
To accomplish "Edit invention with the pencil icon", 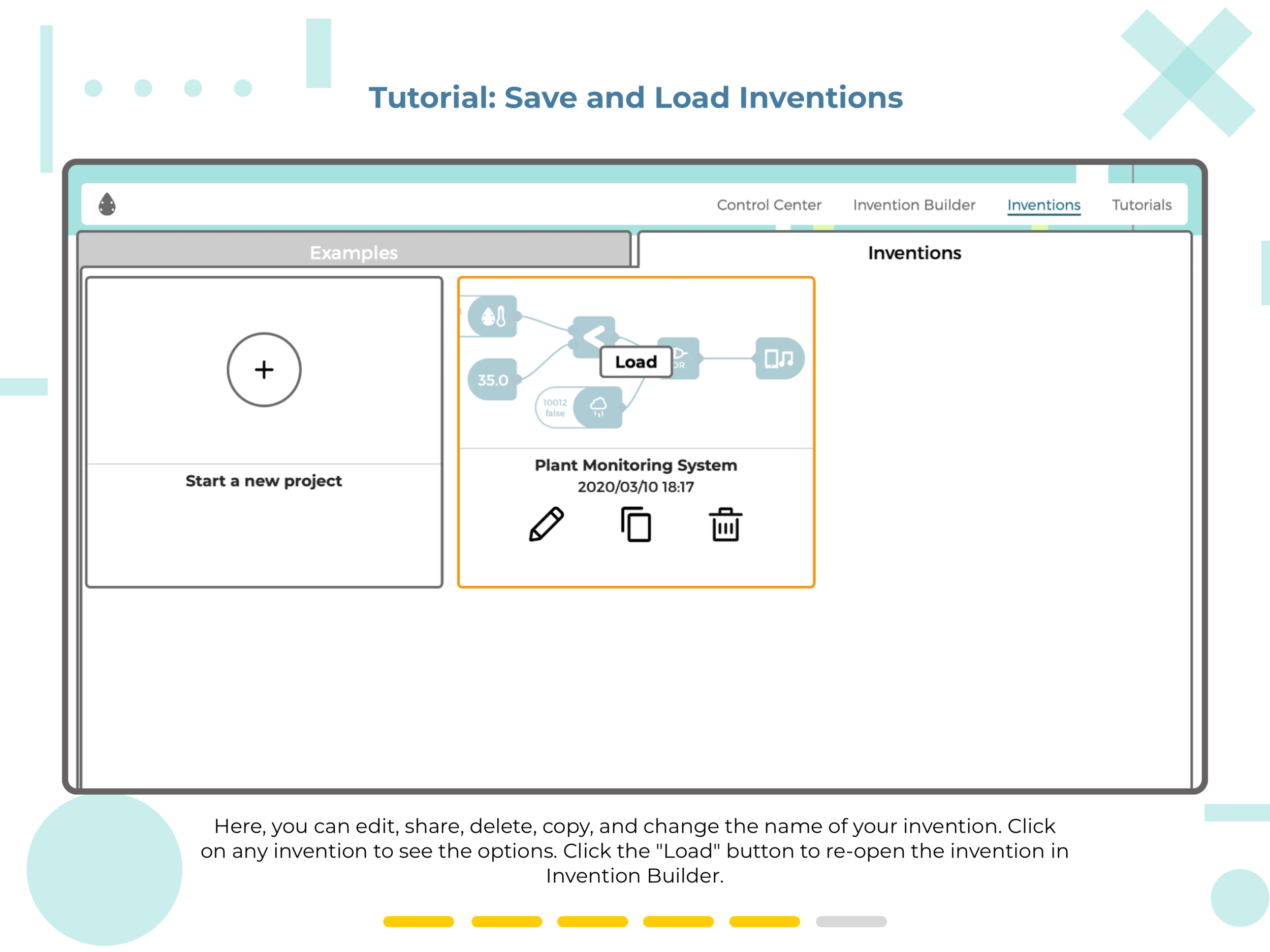I will tap(546, 524).
